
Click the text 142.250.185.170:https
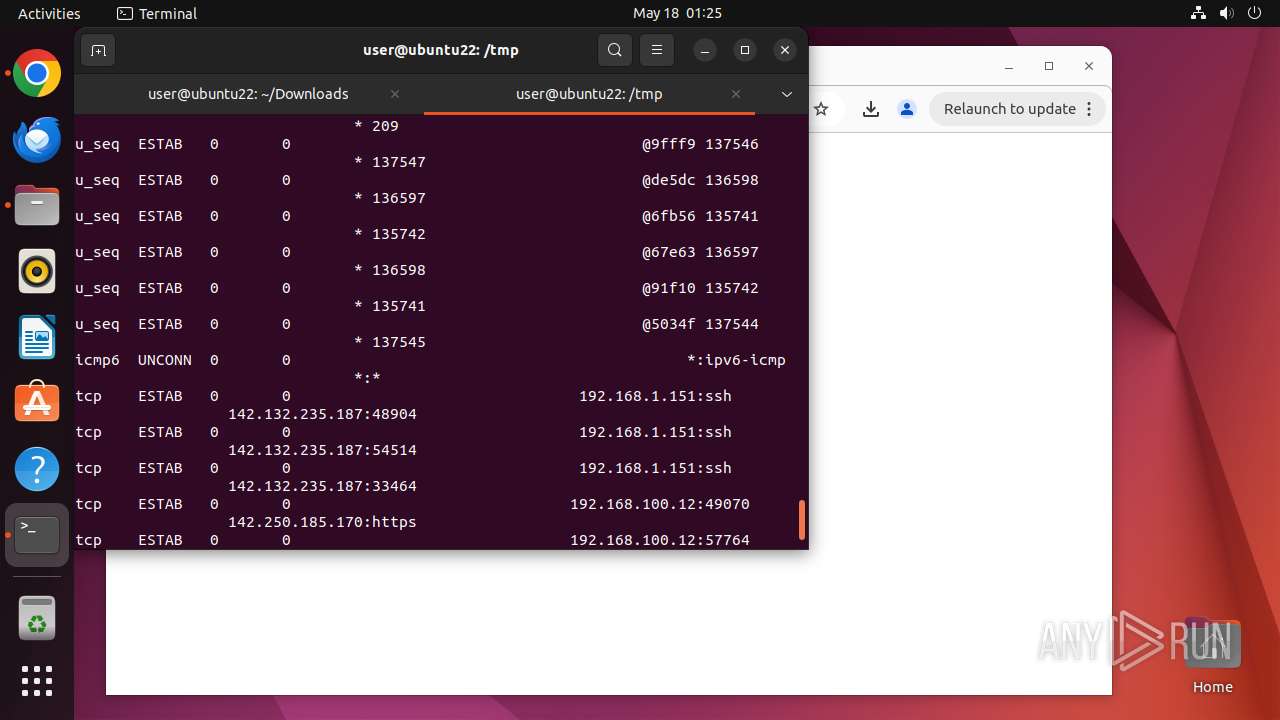(x=322, y=522)
